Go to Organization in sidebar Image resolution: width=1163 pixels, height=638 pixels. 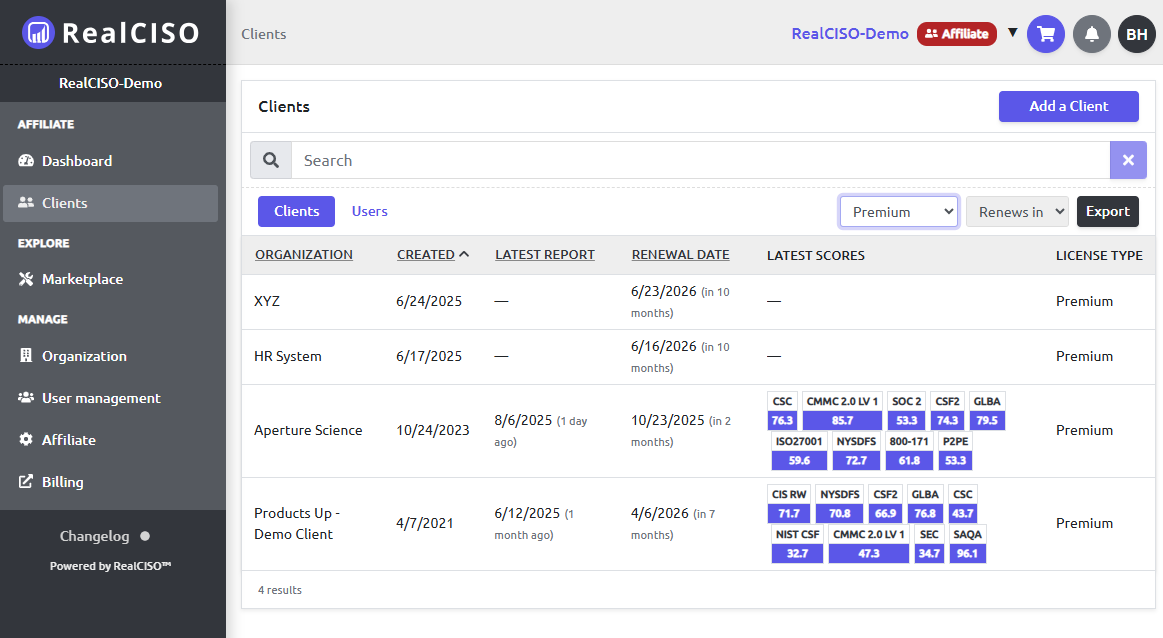point(84,356)
